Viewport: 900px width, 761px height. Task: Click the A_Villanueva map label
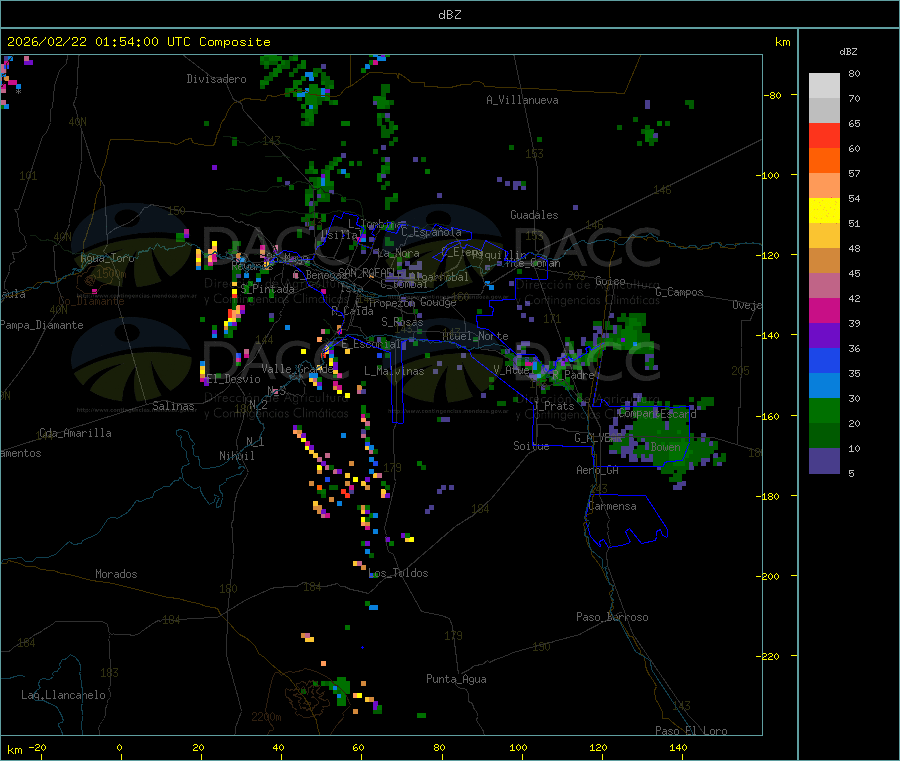pos(522,100)
